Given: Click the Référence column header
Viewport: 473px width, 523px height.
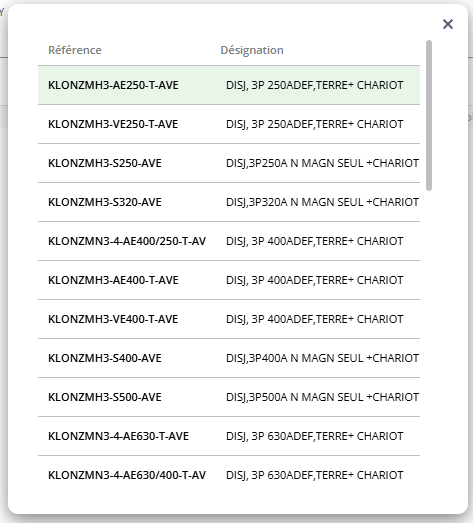Looking at the screenshot, I should (x=75, y=50).
